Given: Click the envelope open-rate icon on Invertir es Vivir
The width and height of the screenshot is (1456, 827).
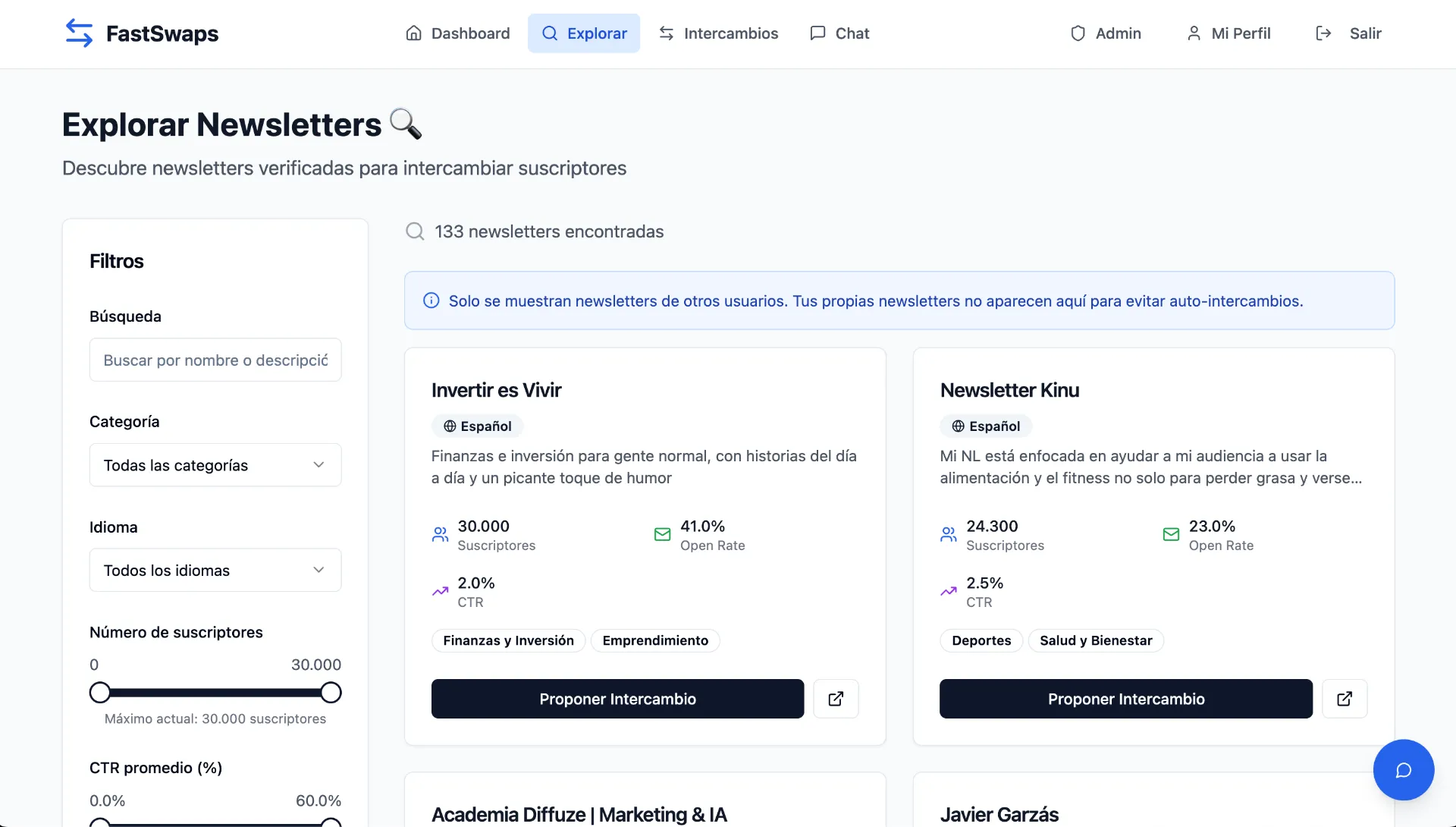Looking at the screenshot, I should pyautogui.click(x=662, y=534).
